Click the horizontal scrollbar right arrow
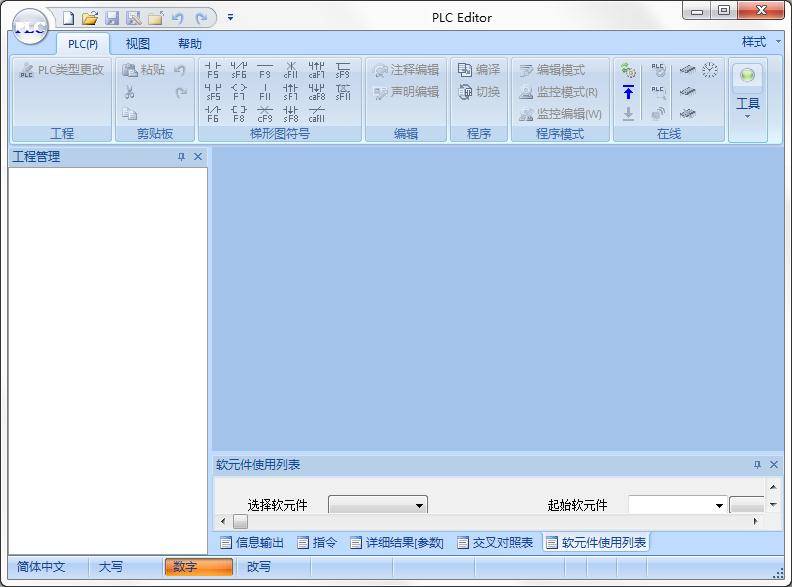 click(x=756, y=521)
